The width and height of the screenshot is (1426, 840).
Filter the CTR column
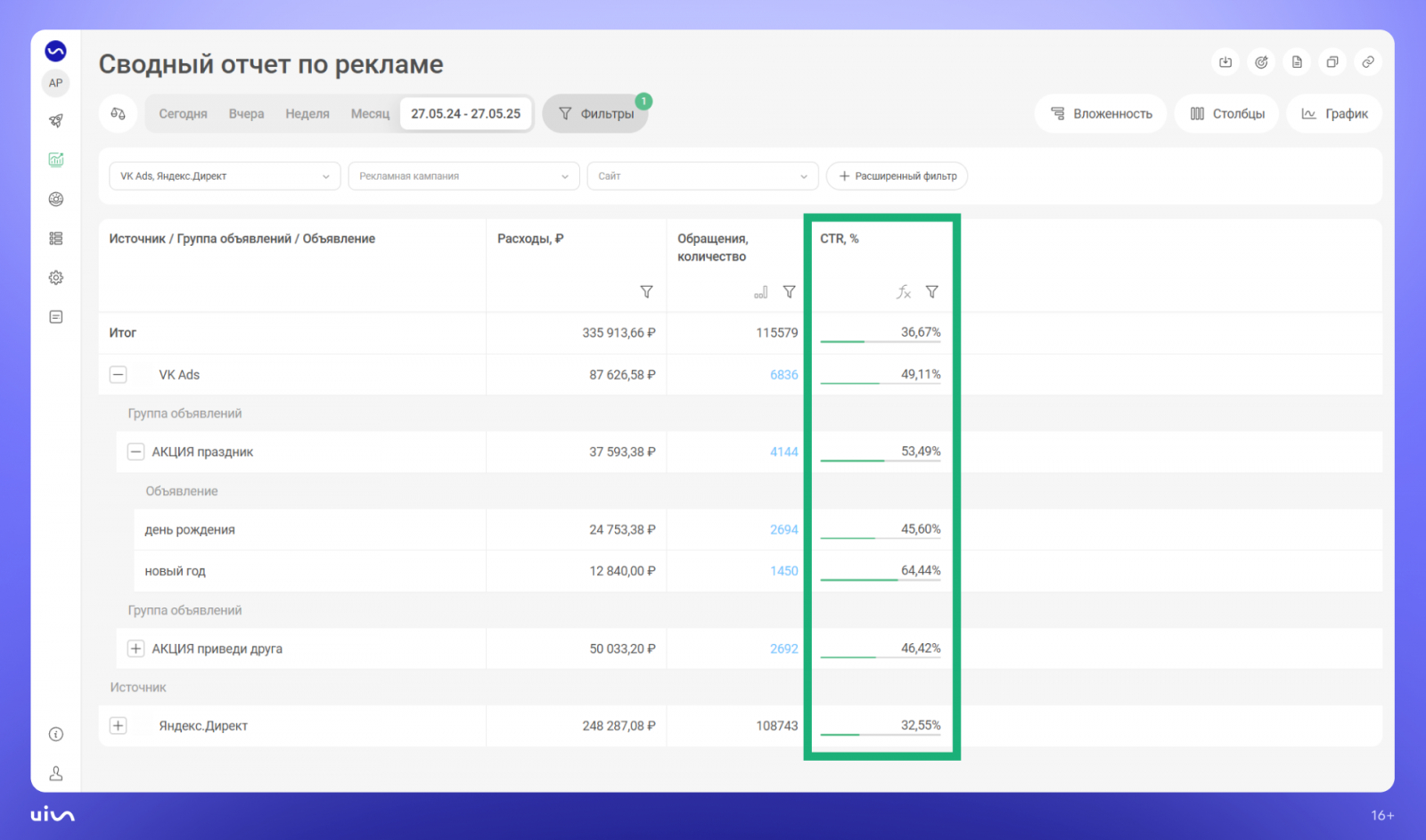click(x=931, y=291)
